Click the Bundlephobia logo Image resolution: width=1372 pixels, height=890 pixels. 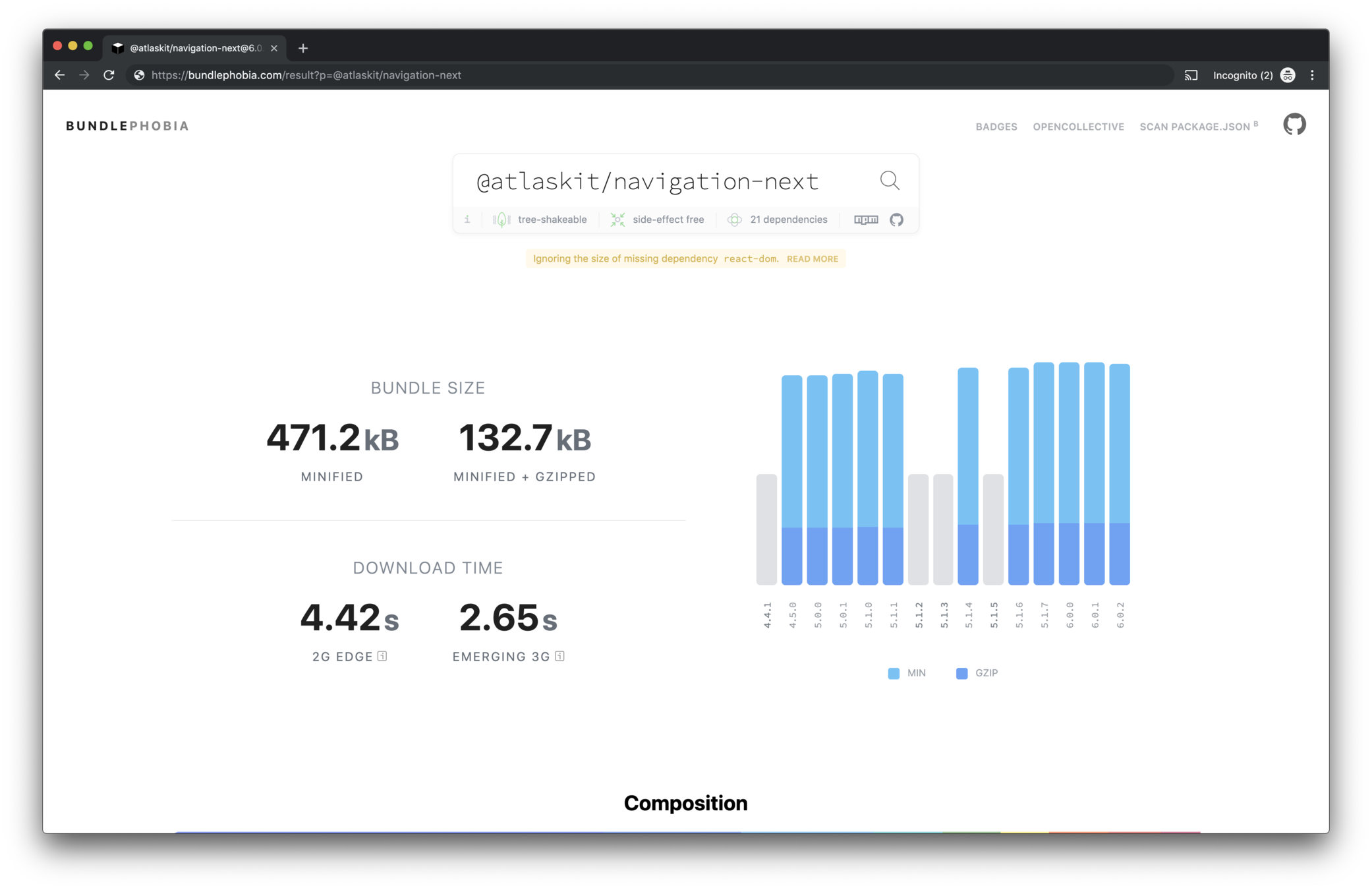tap(127, 126)
